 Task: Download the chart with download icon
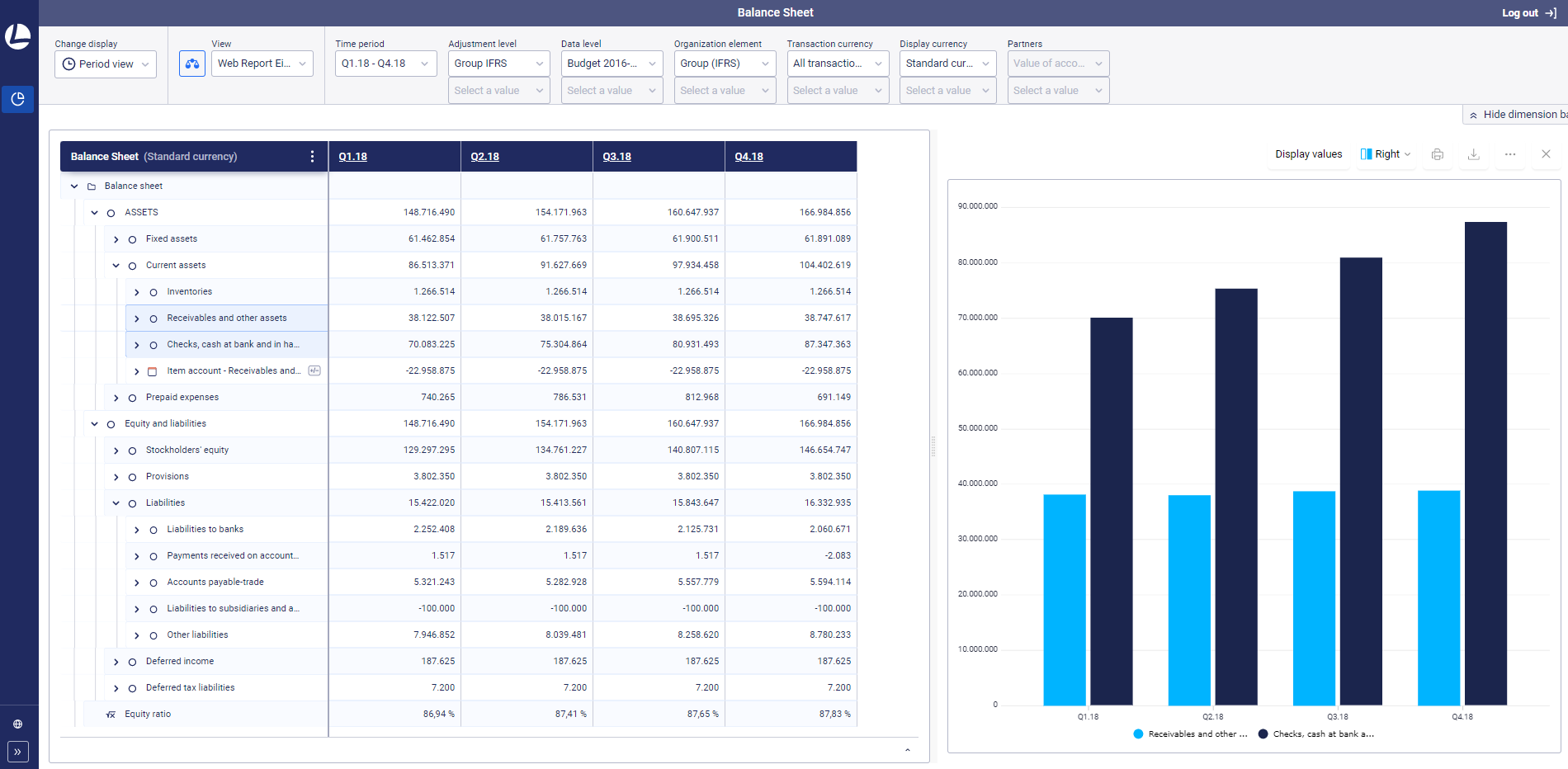[x=1474, y=154]
